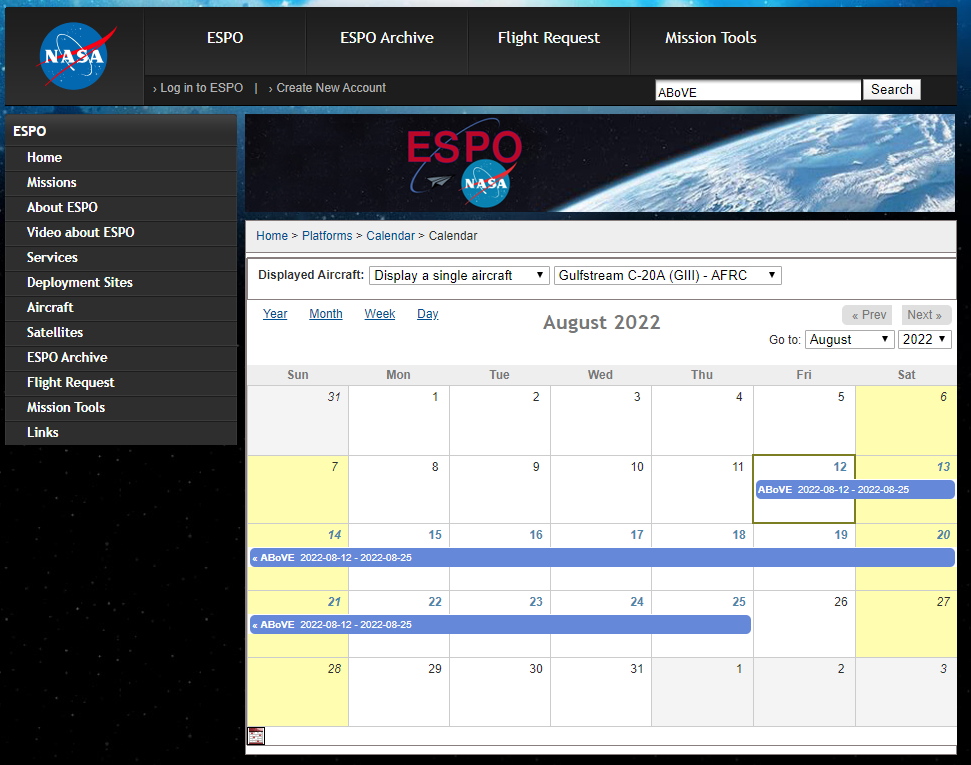Switch to Month calendar view
The width and height of the screenshot is (971, 765).
[326, 314]
